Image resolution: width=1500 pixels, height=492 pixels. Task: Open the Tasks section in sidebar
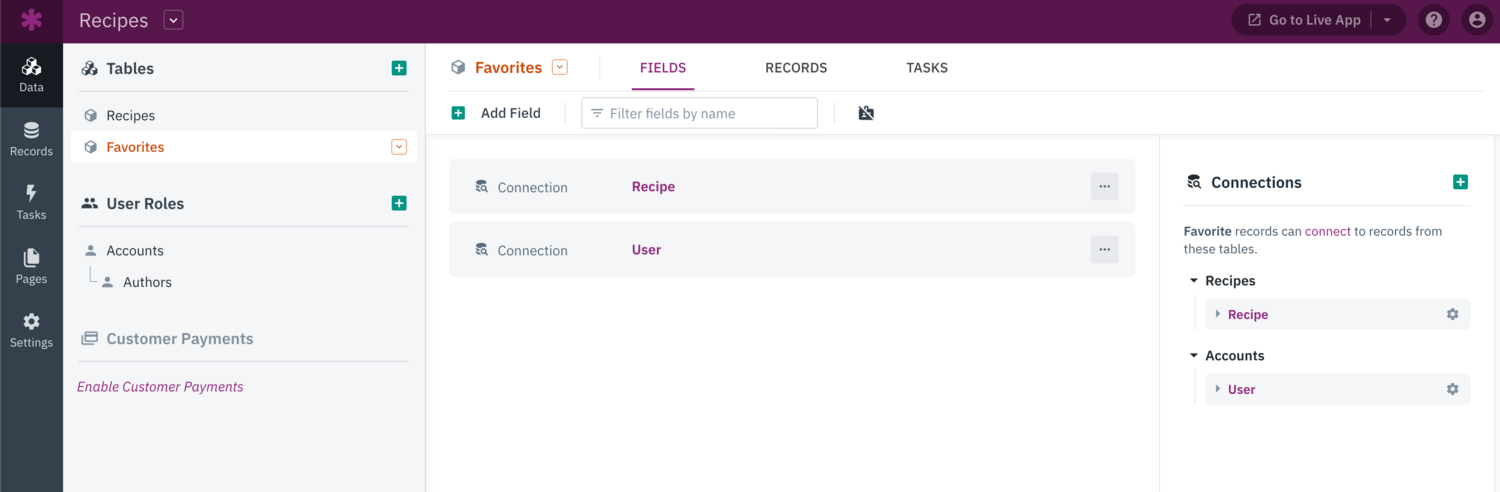tap(31, 203)
